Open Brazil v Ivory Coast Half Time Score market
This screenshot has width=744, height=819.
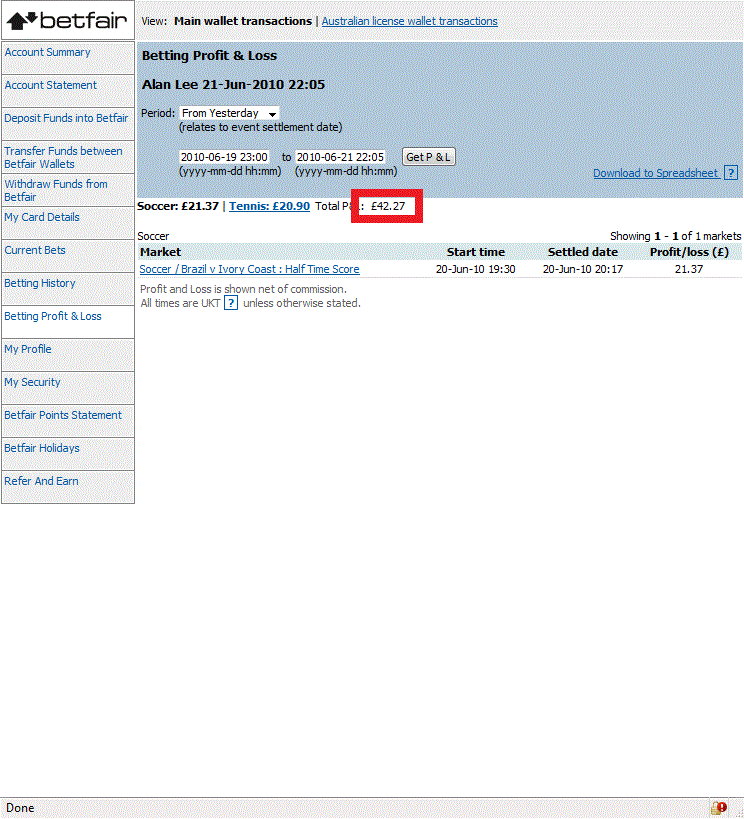250,269
